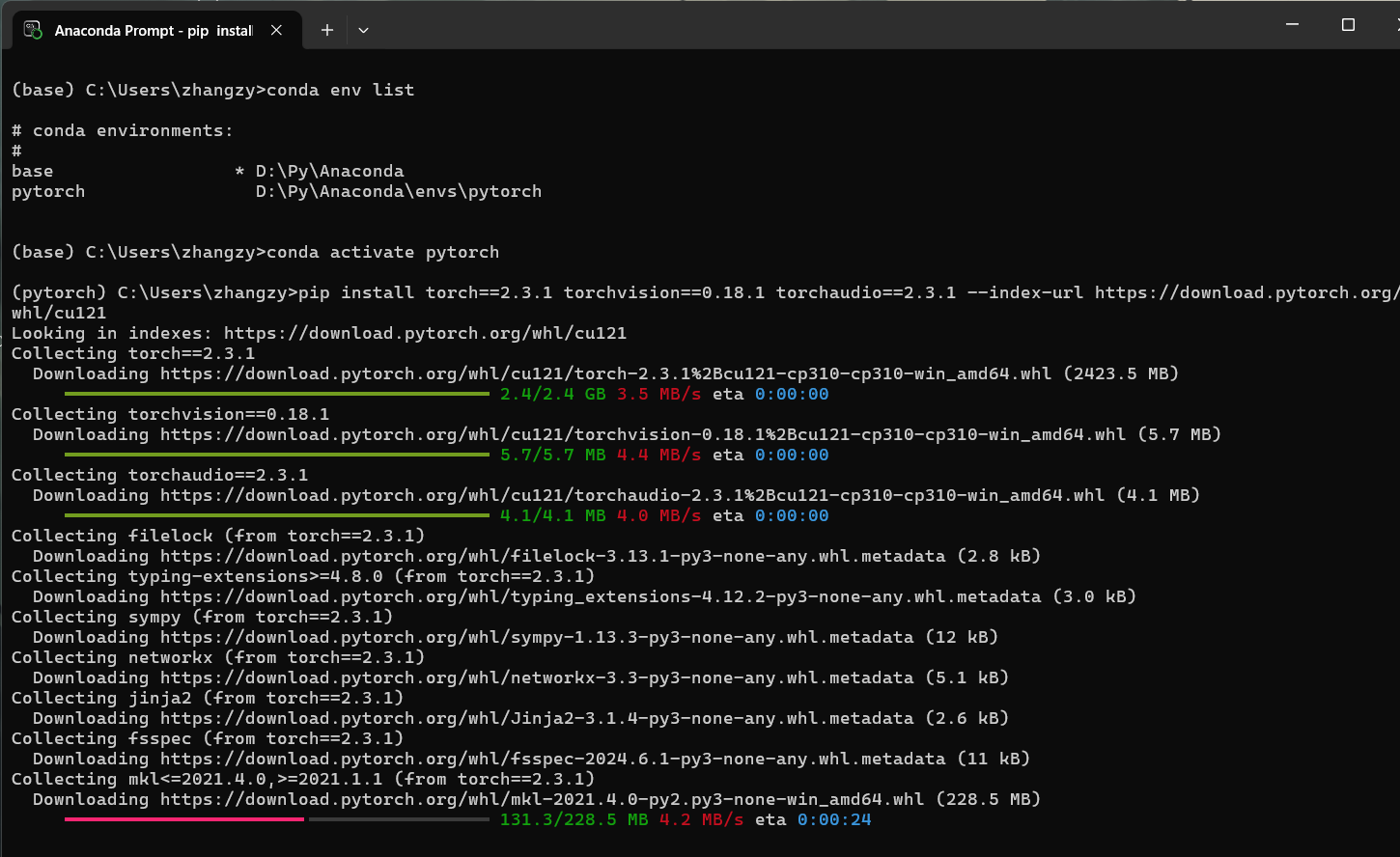This screenshot has width=1400, height=857.
Task: Click the torchvision download progress bar
Action: point(277,455)
